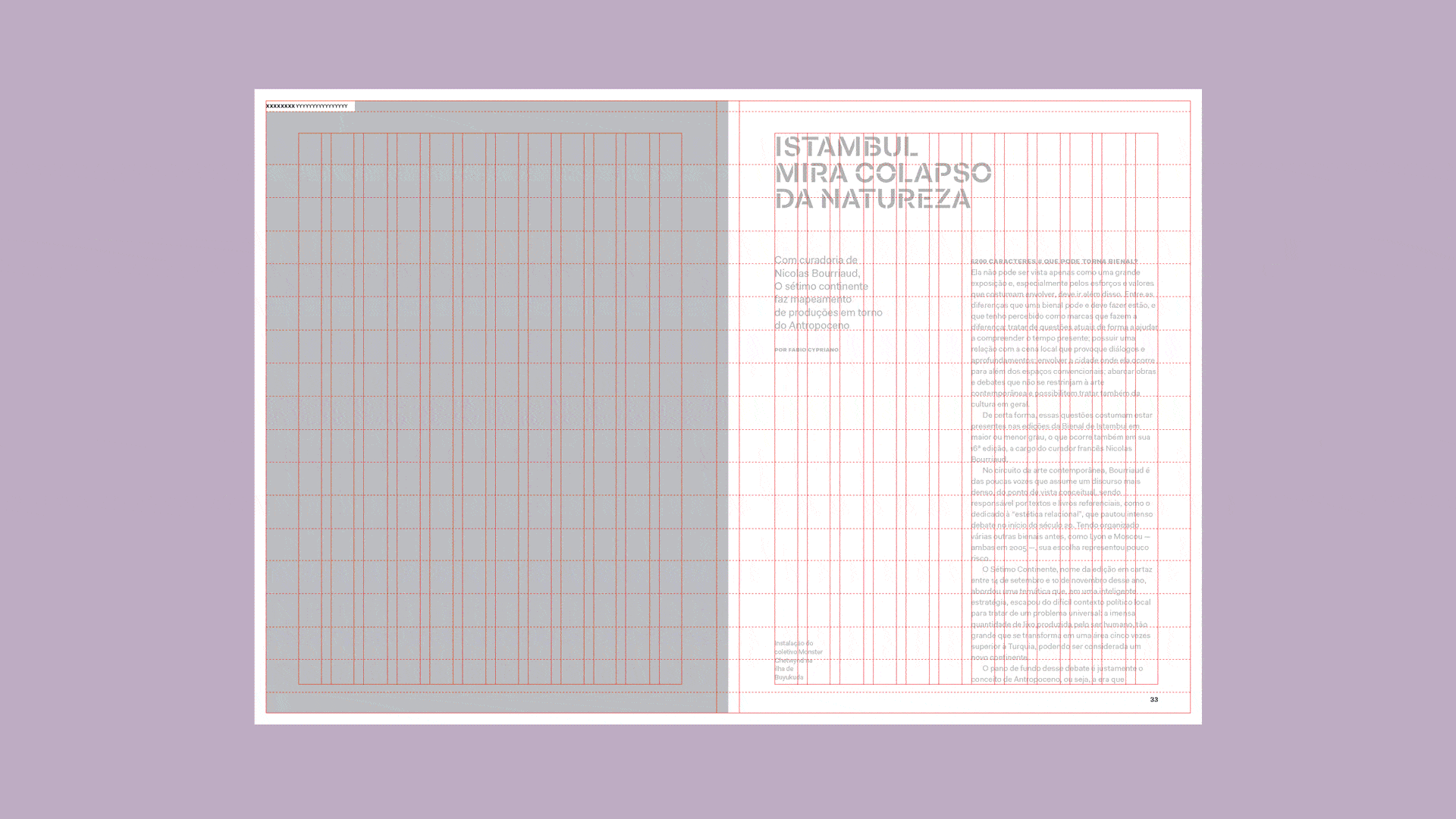Click the xxxxxxxx yyyyyyyy header label
The height and width of the screenshot is (819, 1456).
tap(307, 106)
